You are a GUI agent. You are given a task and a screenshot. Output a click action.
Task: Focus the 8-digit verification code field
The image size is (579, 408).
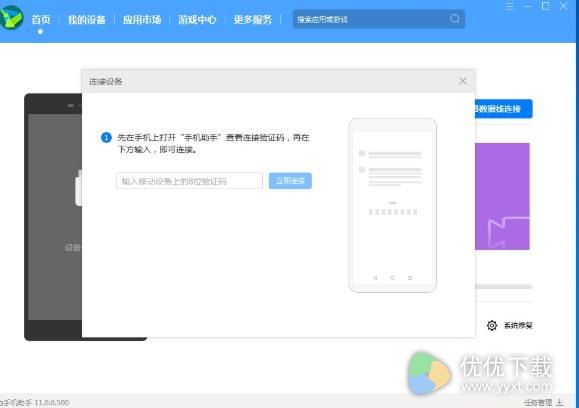(189, 181)
